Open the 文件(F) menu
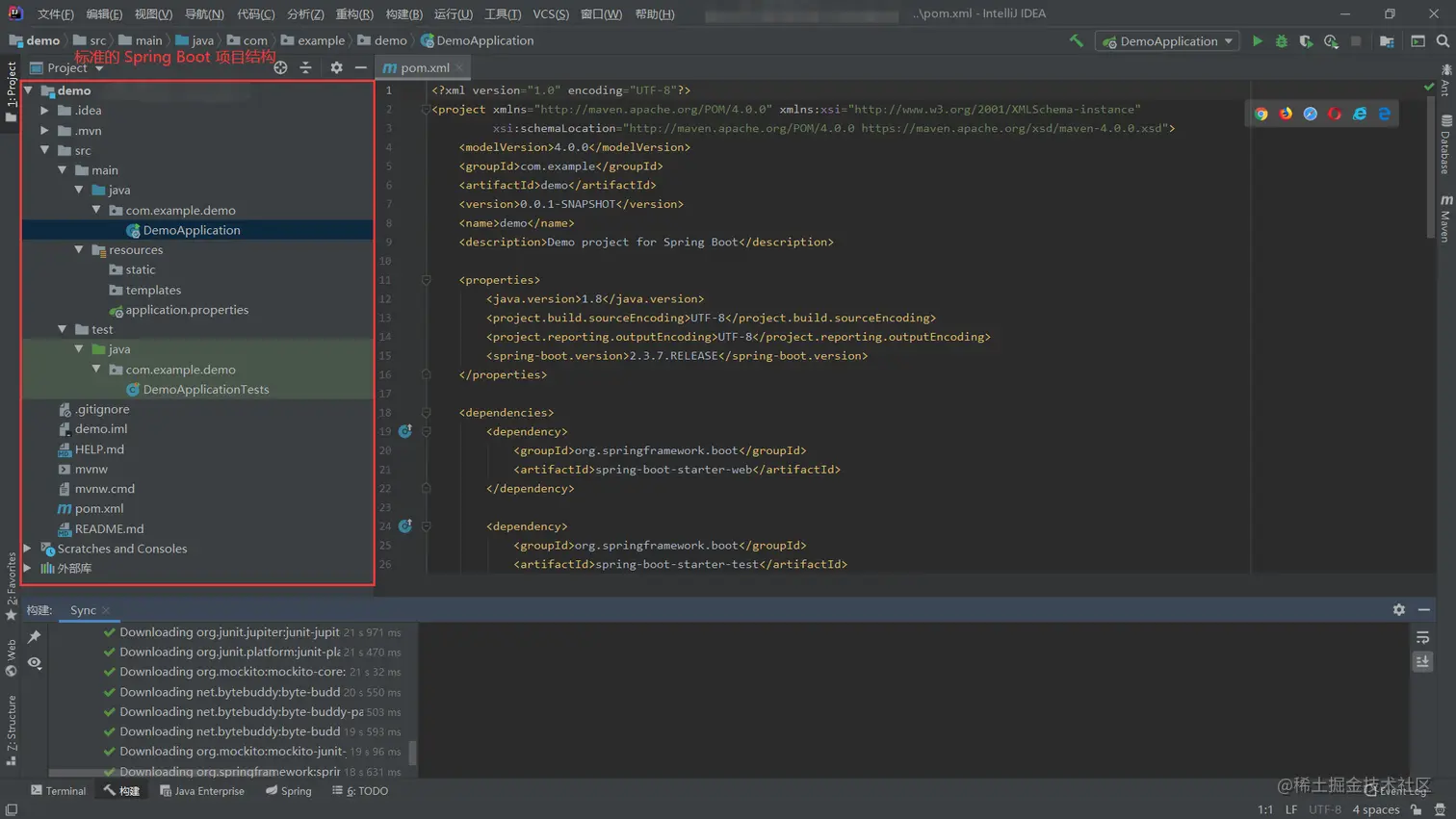Image resolution: width=1456 pixels, height=819 pixels. pyautogui.click(x=55, y=14)
